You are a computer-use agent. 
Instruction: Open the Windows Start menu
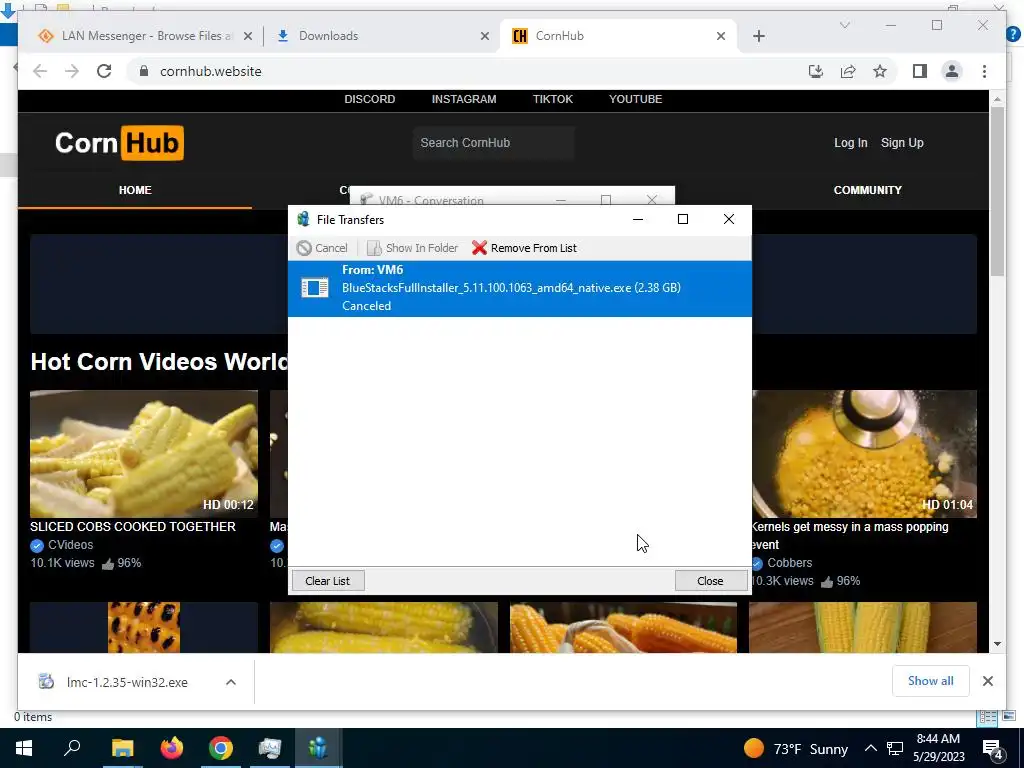(24, 748)
